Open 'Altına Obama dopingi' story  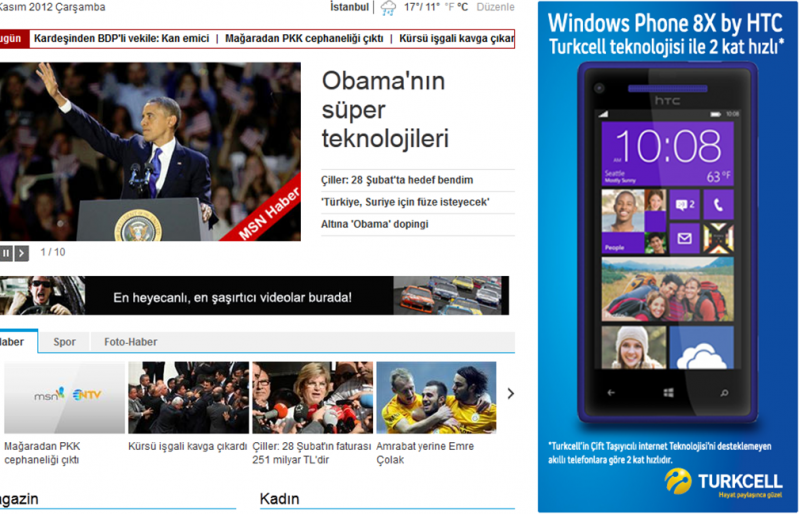click(374, 224)
